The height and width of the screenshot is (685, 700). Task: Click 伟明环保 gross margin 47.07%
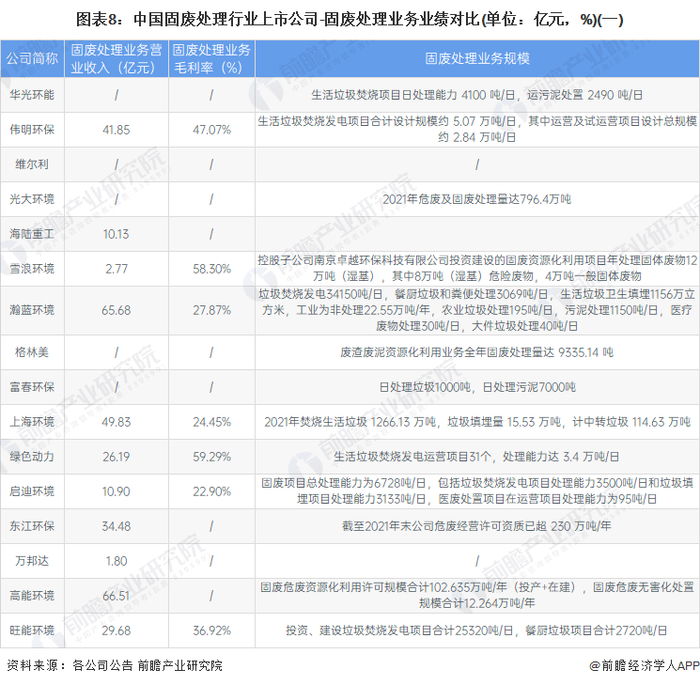coord(212,130)
